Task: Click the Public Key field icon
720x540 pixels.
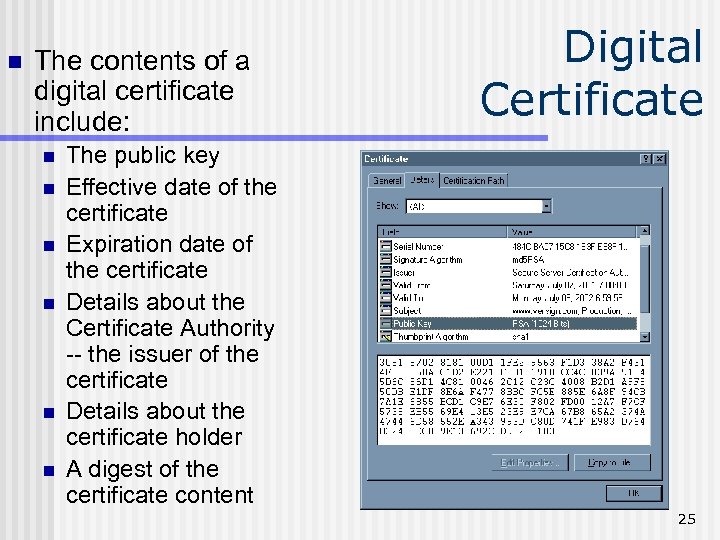Action: point(385,323)
